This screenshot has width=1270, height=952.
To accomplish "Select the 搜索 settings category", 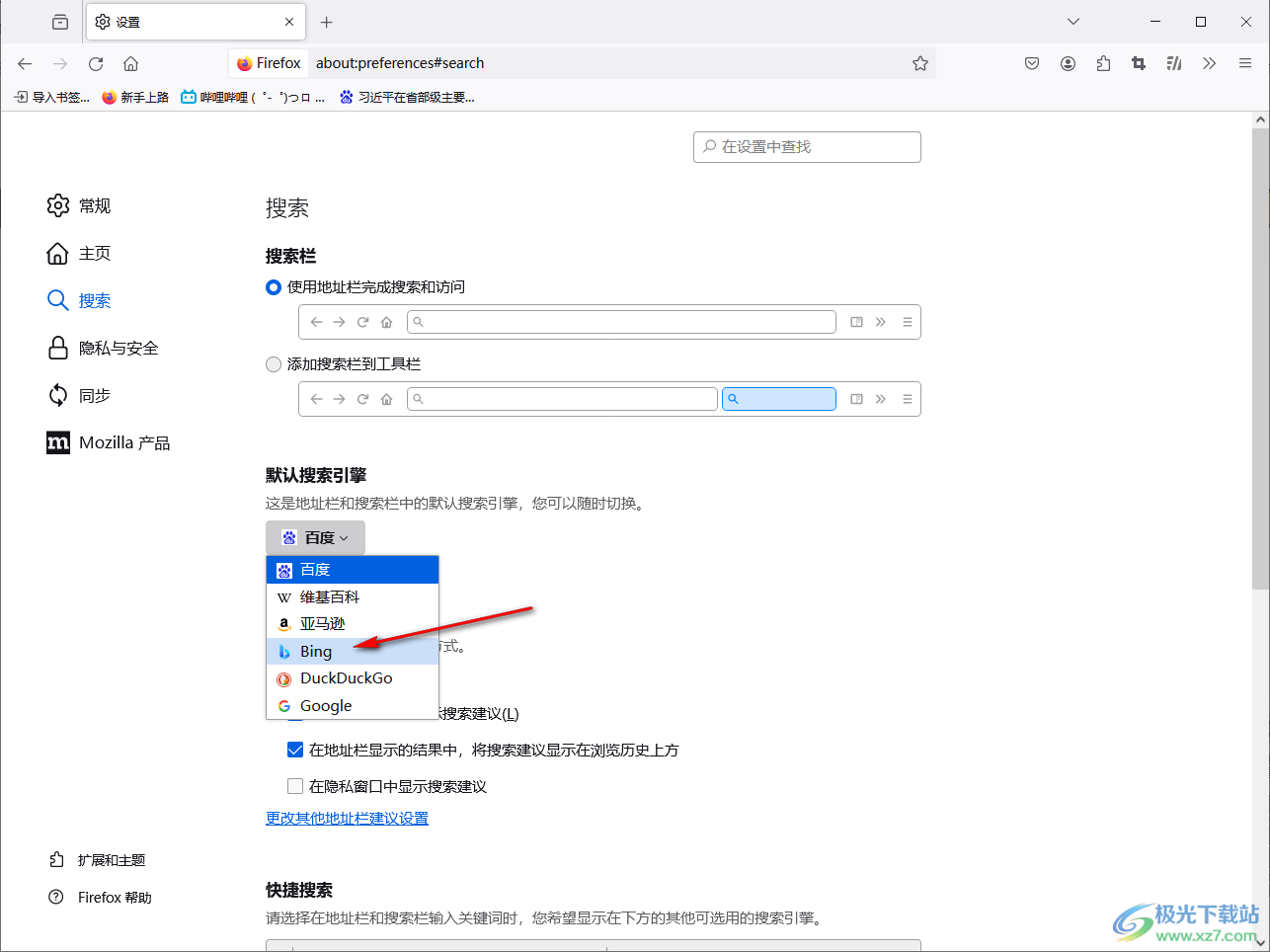I will tap(79, 300).
